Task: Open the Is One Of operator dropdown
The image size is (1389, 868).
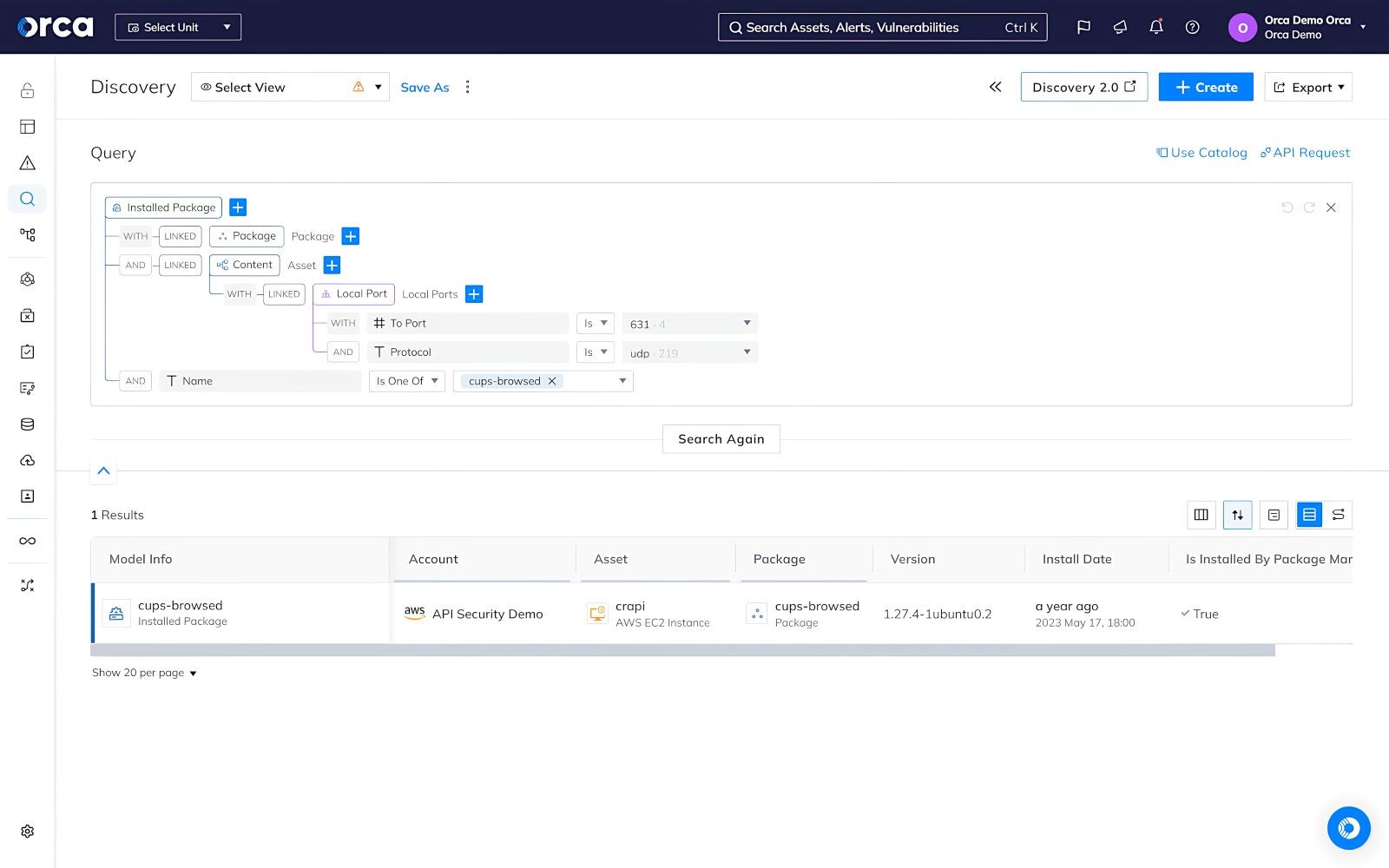Action: click(x=407, y=381)
